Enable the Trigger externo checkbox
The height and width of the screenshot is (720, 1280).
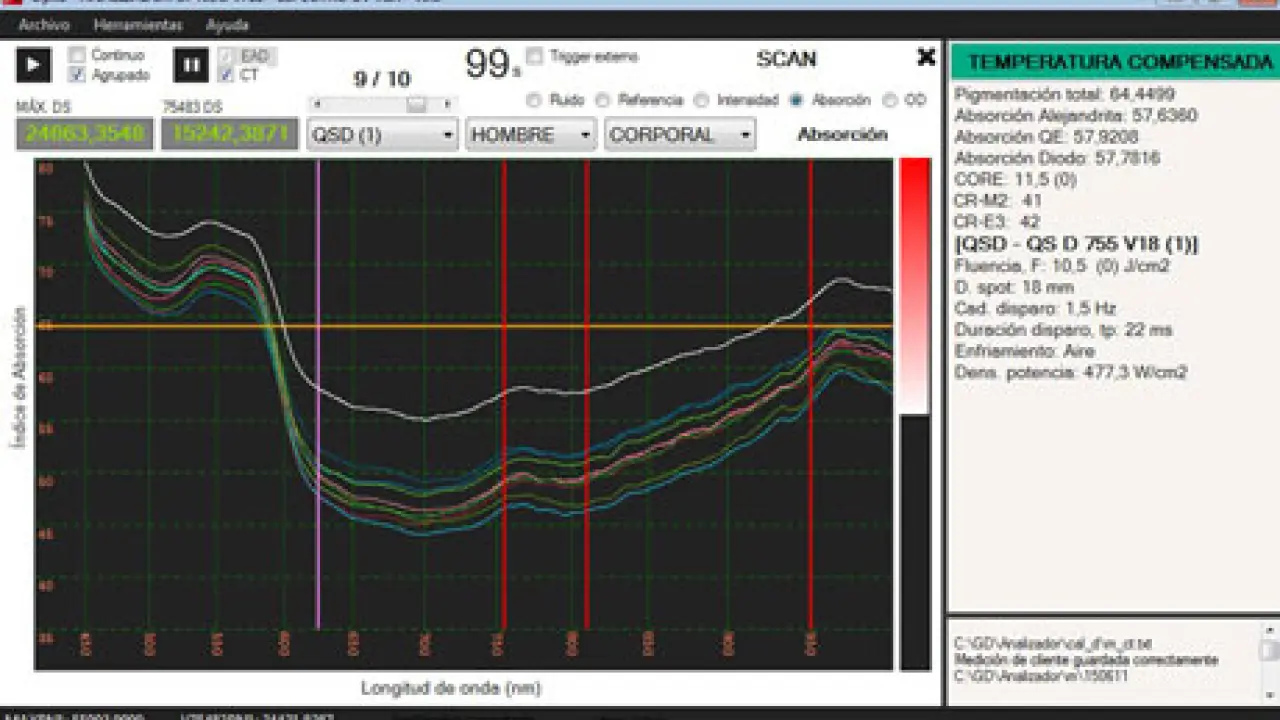[535, 57]
